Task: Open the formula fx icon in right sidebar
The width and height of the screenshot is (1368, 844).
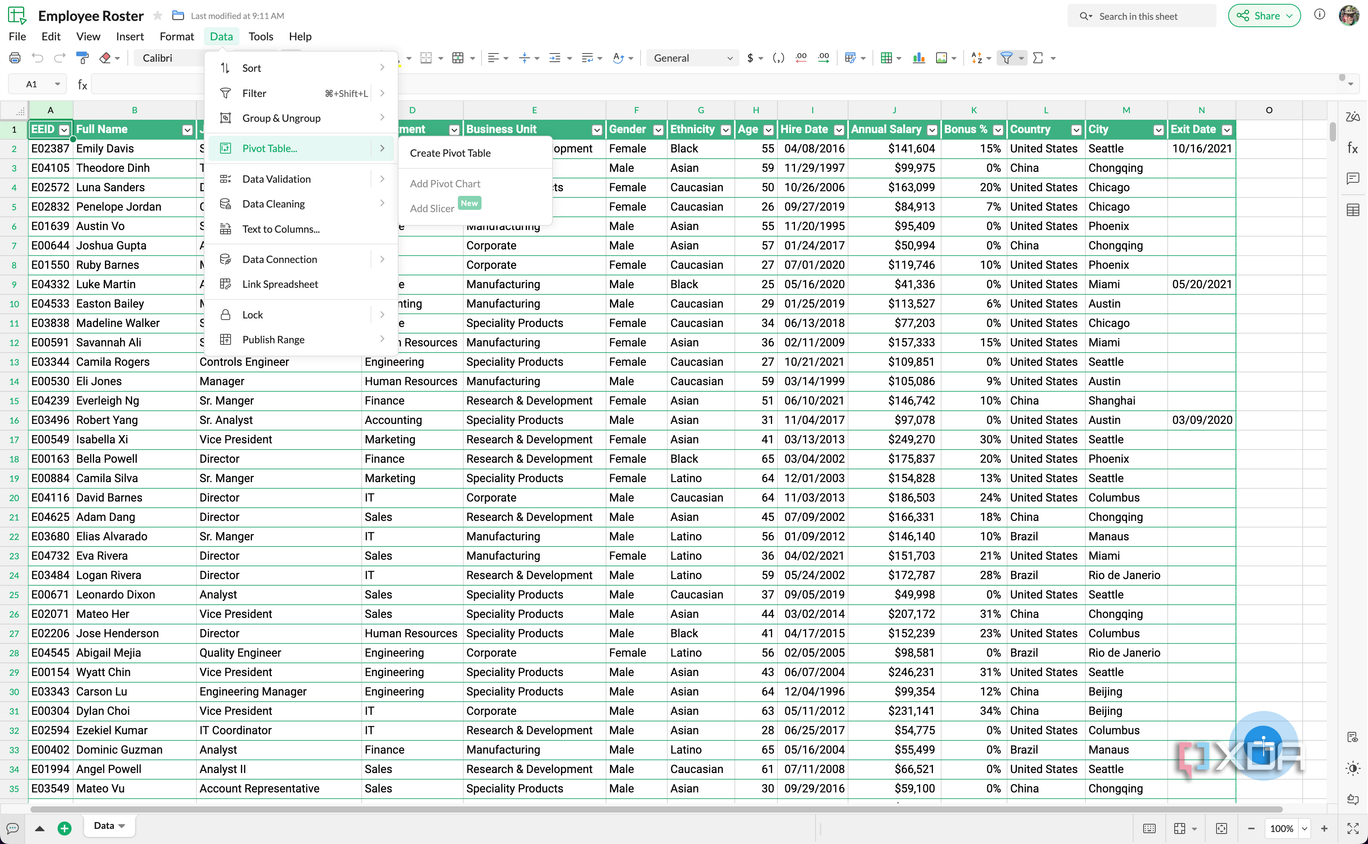Action: coord(1353,148)
